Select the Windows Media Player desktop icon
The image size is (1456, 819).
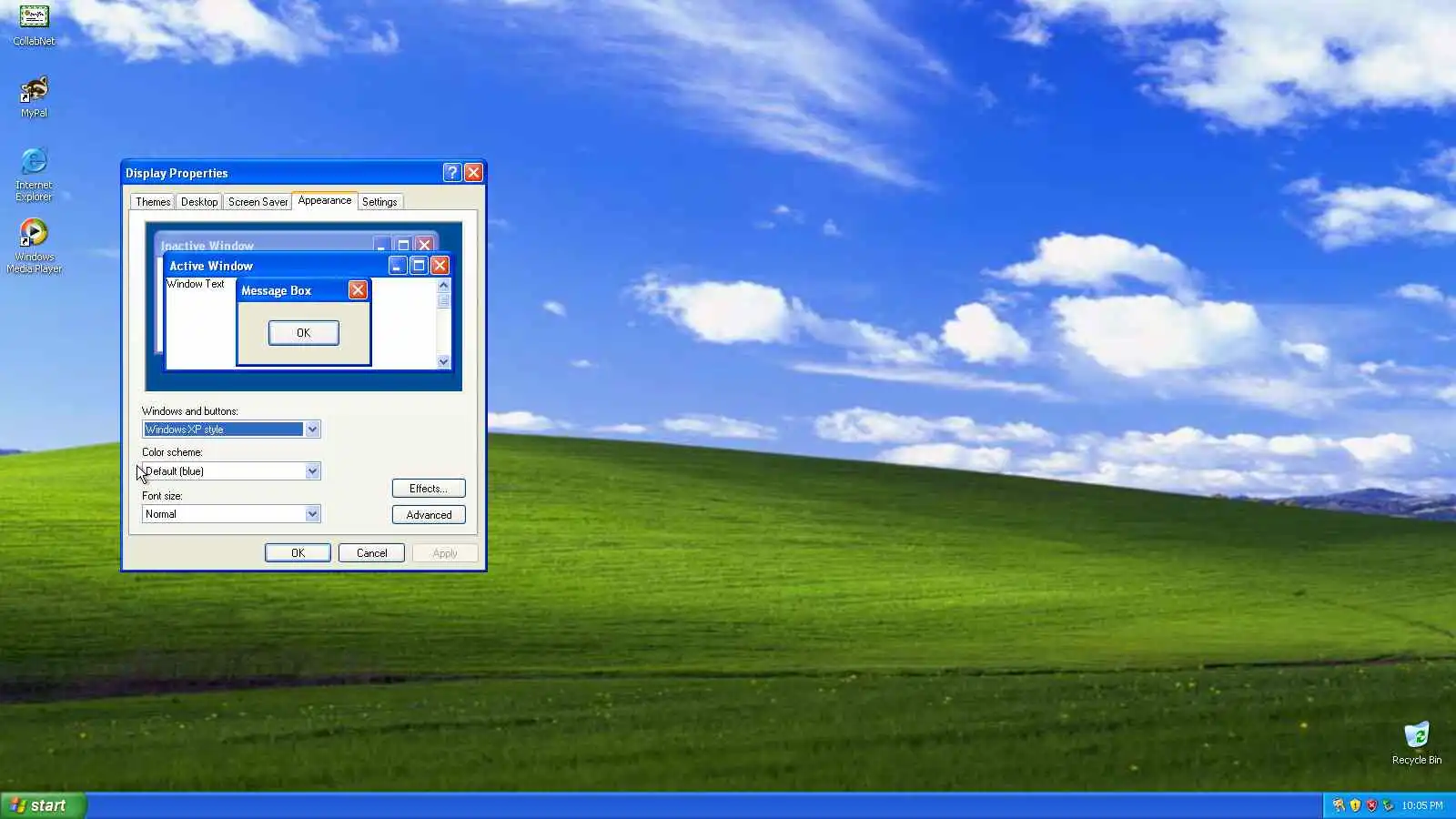34,246
